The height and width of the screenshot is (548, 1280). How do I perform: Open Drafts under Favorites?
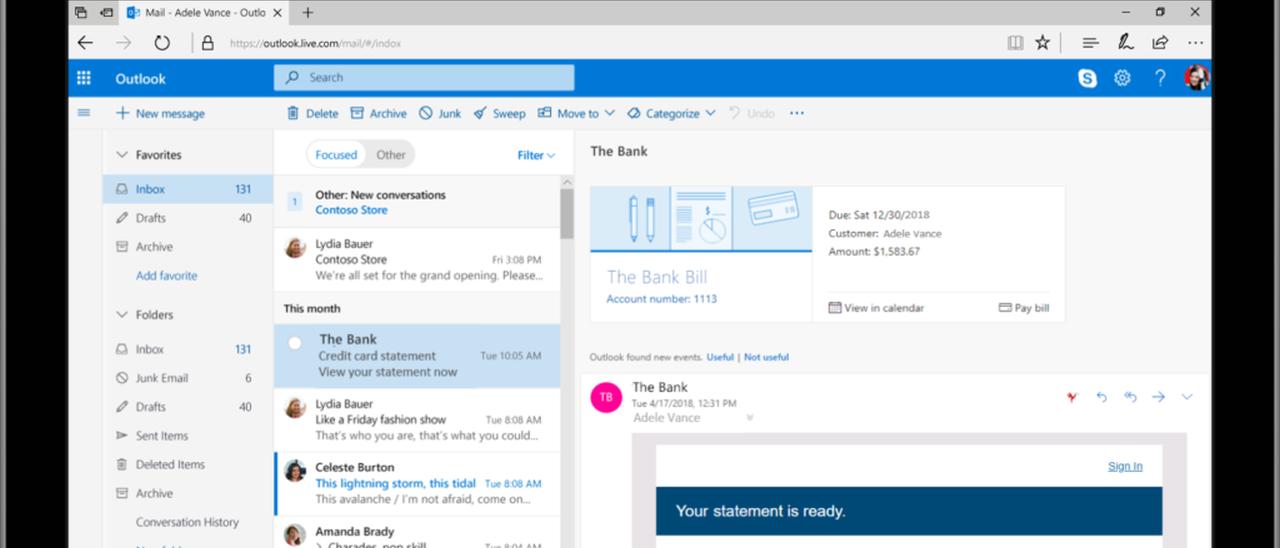tap(187, 218)
